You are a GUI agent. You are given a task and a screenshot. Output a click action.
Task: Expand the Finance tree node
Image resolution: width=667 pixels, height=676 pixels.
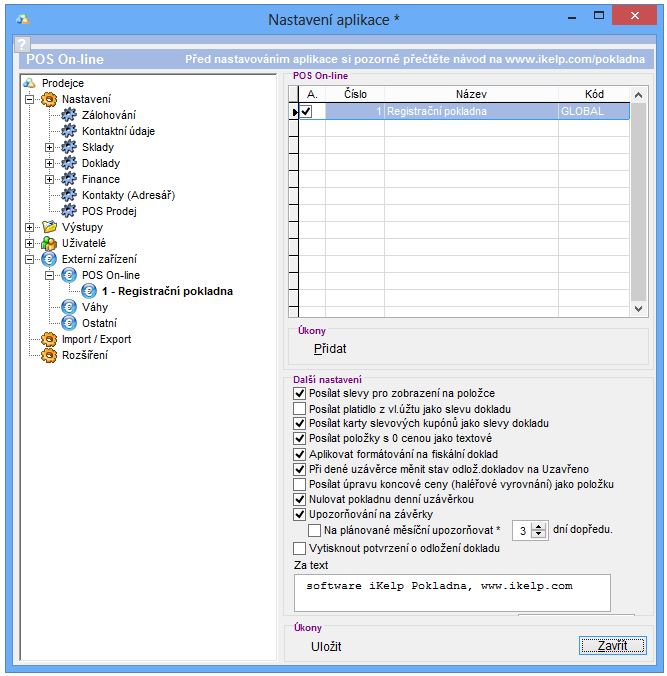point(50,179)
